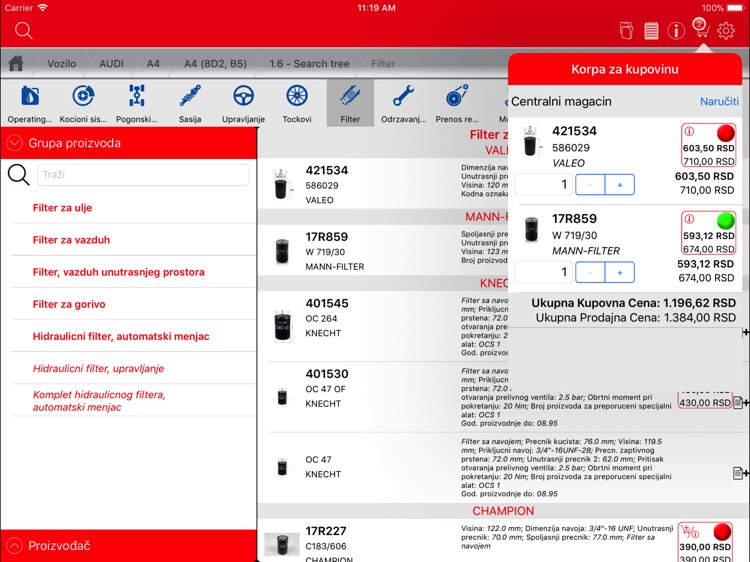The width and height of the screenshot is (750, 562).
Task: Add KNECHT OC 47 to note list icon
Action: (x=740, y=473)
